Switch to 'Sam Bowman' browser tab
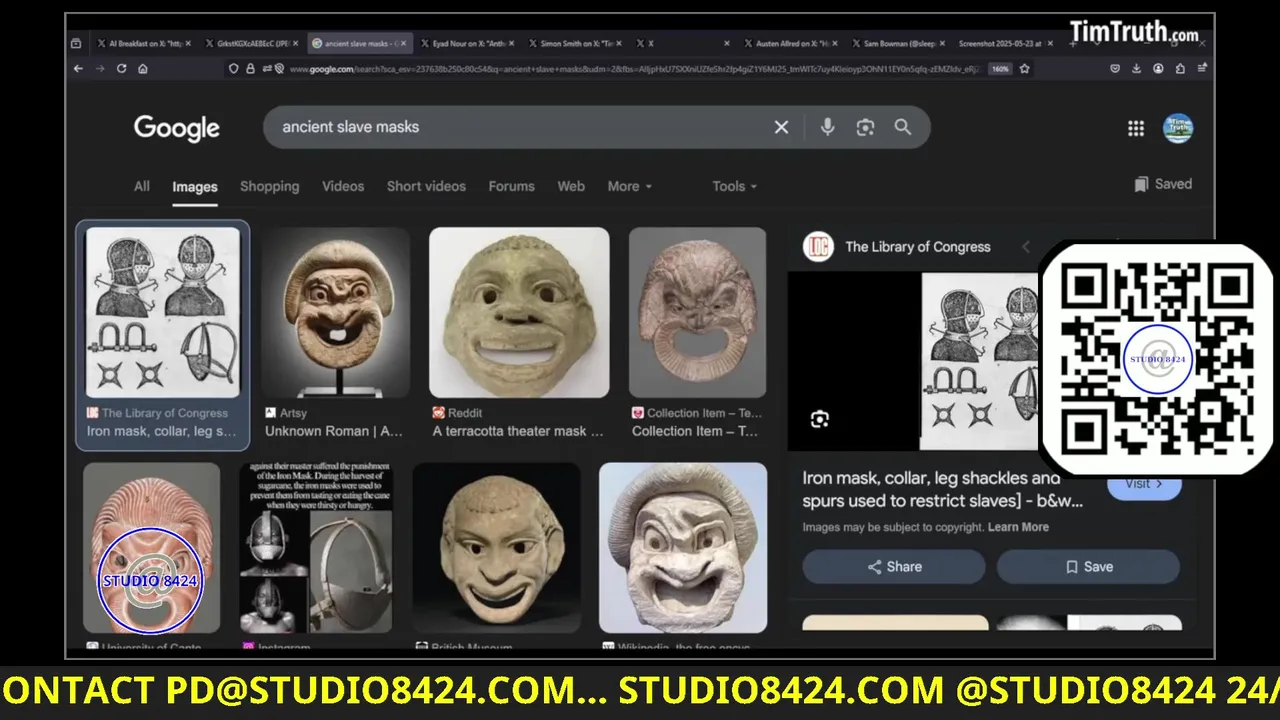 897,44
